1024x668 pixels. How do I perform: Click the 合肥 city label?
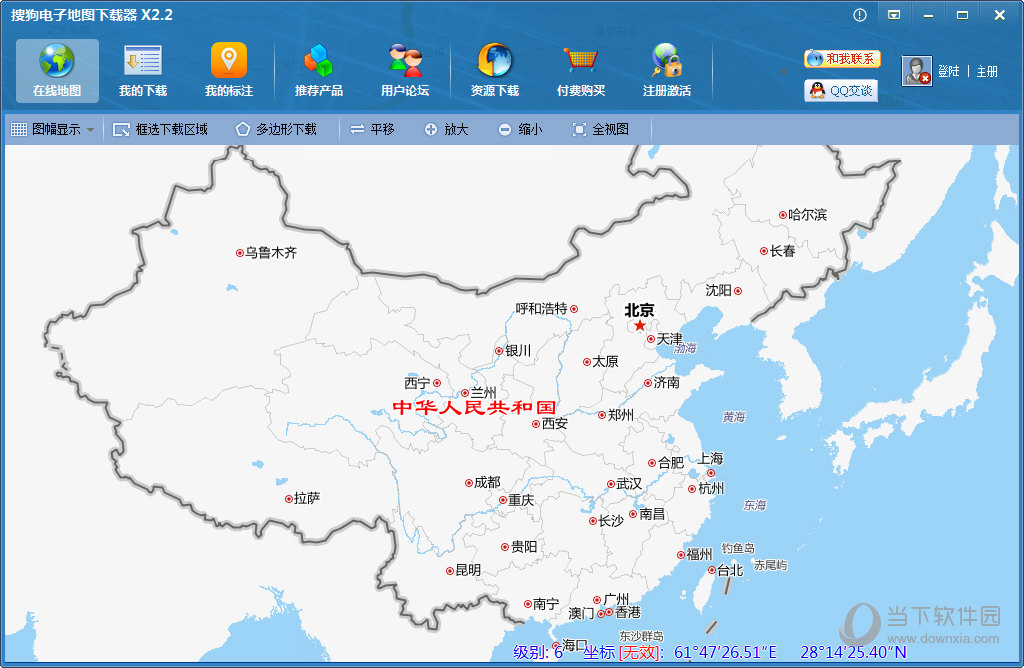(671, 463)
